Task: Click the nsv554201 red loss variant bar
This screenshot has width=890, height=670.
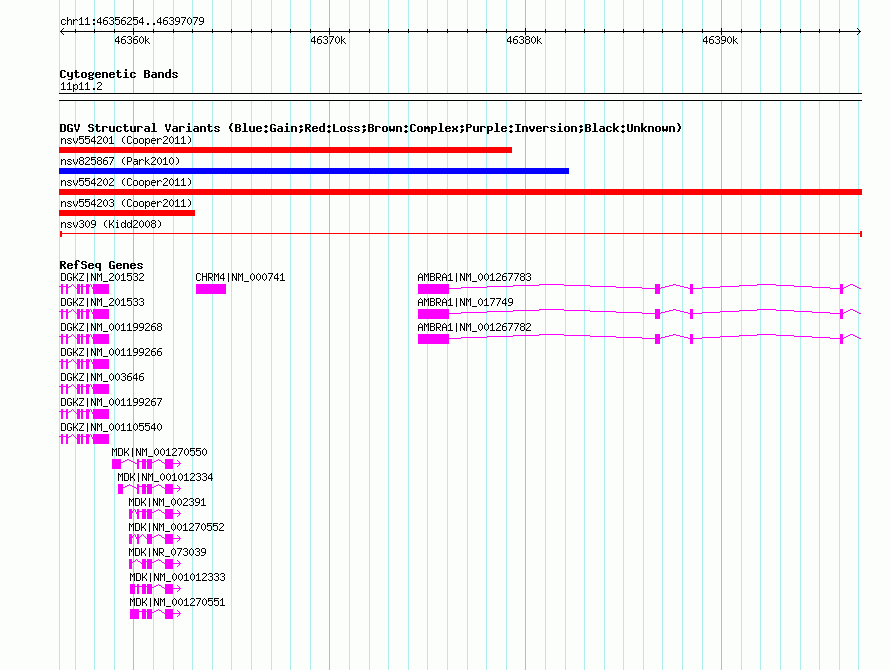Action: tap(286, 150)
